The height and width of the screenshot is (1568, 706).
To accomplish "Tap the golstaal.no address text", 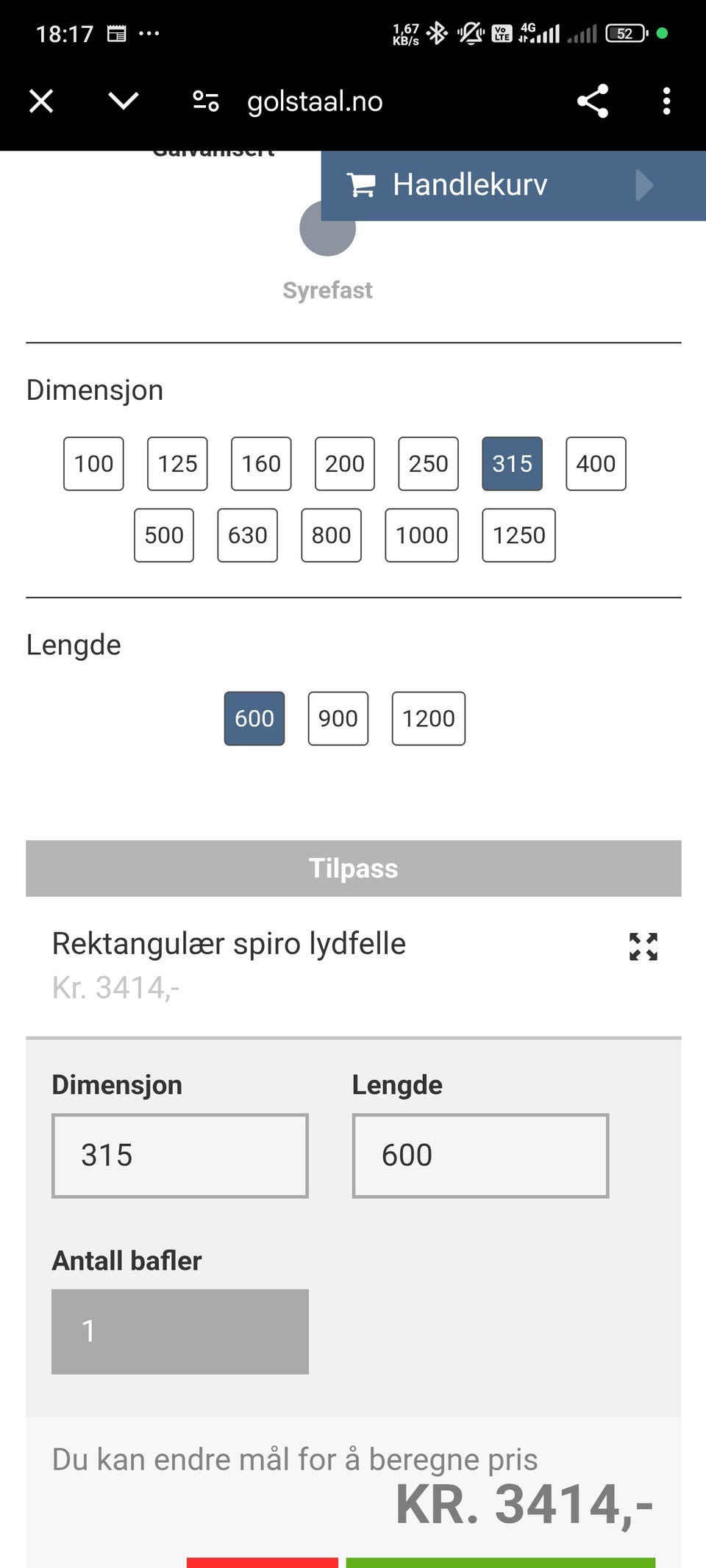I will 315,101.
